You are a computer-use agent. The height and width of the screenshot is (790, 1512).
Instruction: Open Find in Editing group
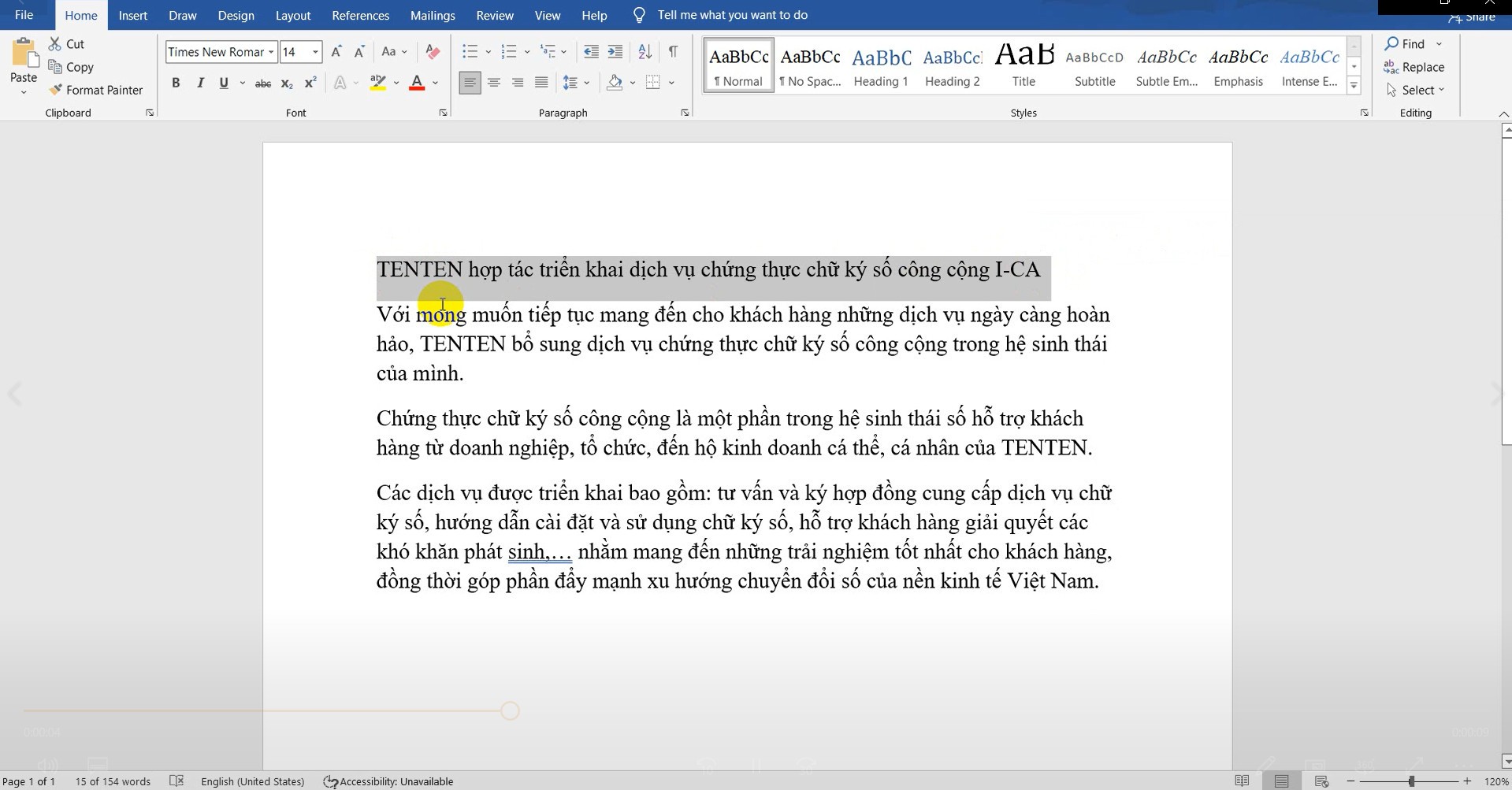pos(1405,44)
